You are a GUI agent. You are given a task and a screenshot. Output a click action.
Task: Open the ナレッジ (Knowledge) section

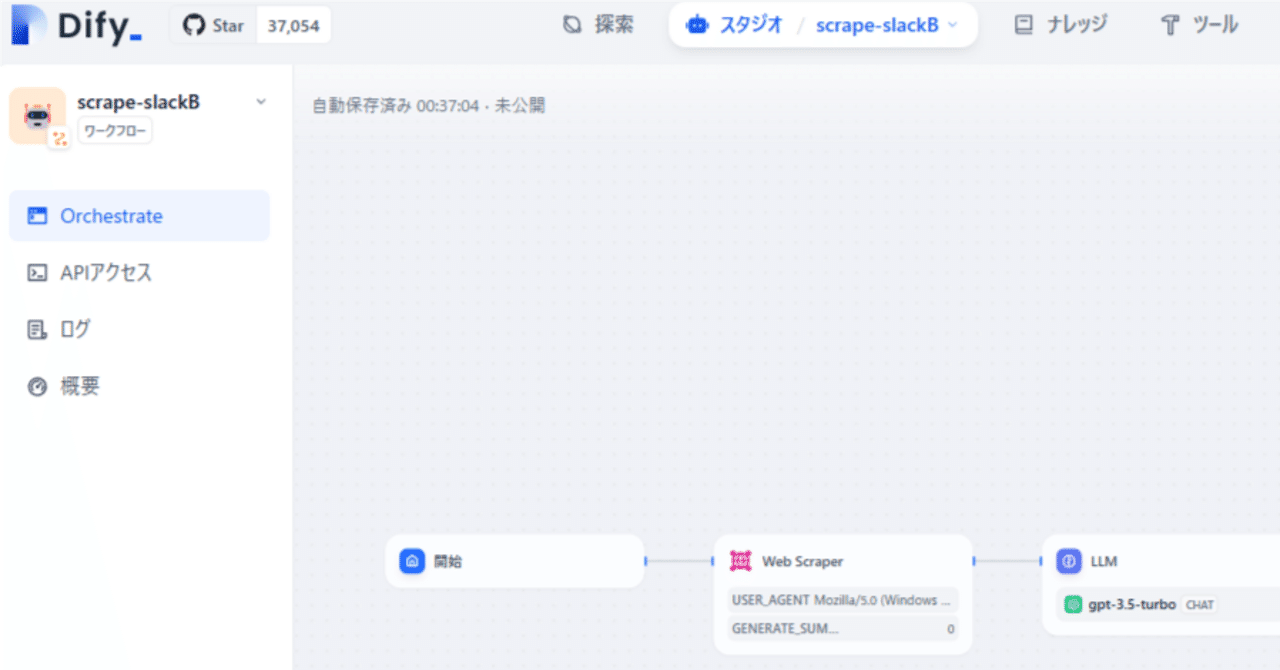point(1059,24)
